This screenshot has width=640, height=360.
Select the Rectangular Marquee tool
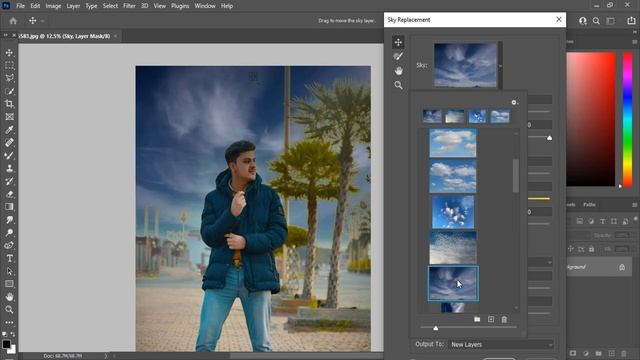[9, 65]
